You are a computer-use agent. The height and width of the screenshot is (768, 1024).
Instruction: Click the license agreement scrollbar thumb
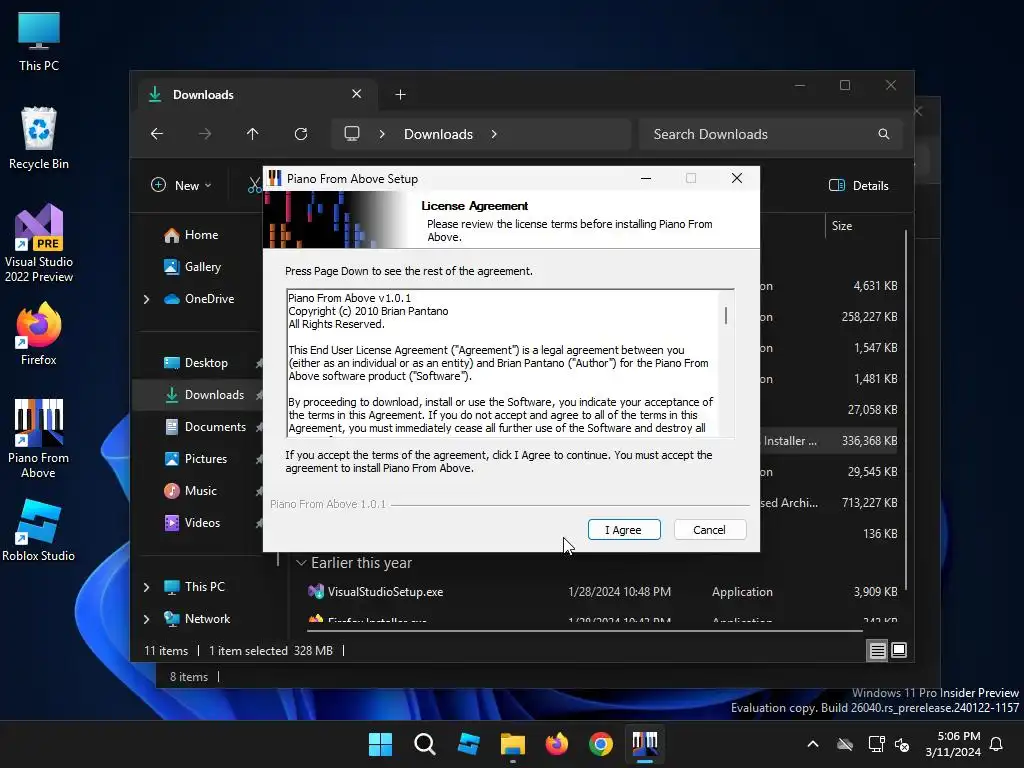click(726, 316)
